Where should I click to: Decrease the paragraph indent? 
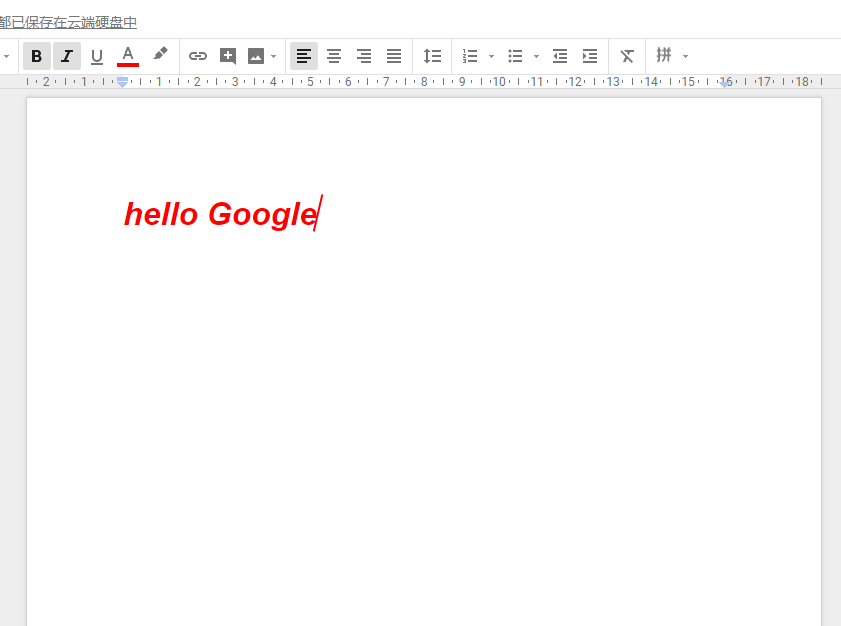coord(560,56)
